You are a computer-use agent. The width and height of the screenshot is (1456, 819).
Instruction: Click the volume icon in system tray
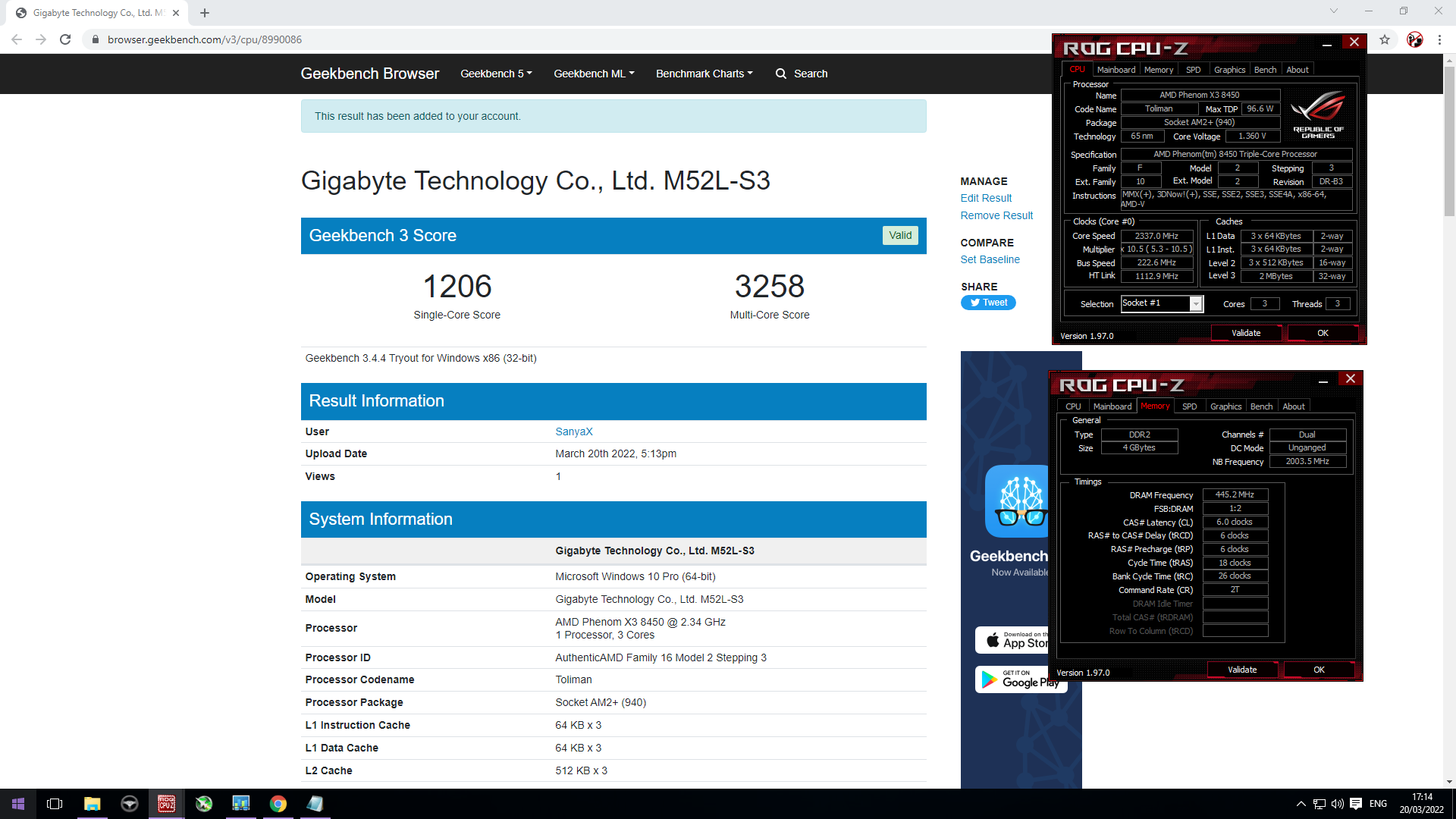1337,804
